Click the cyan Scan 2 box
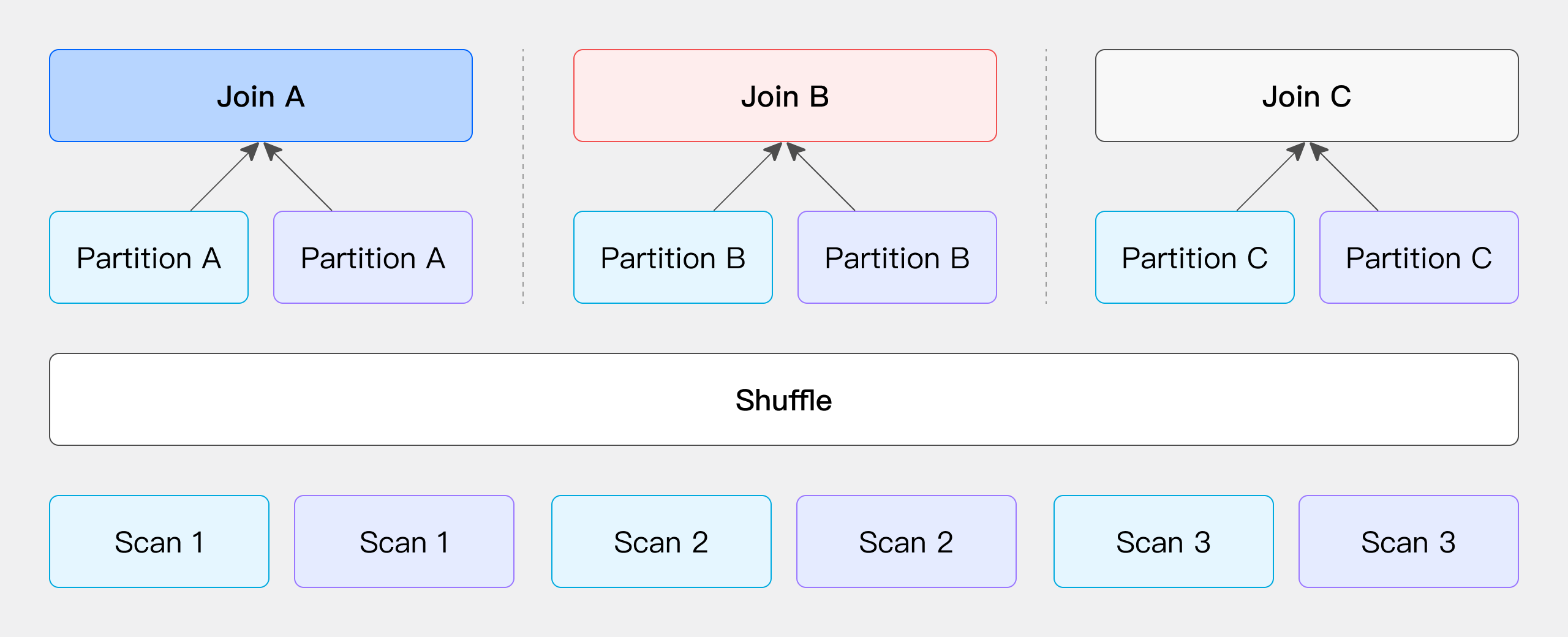1568x637 pixels. 661,541
